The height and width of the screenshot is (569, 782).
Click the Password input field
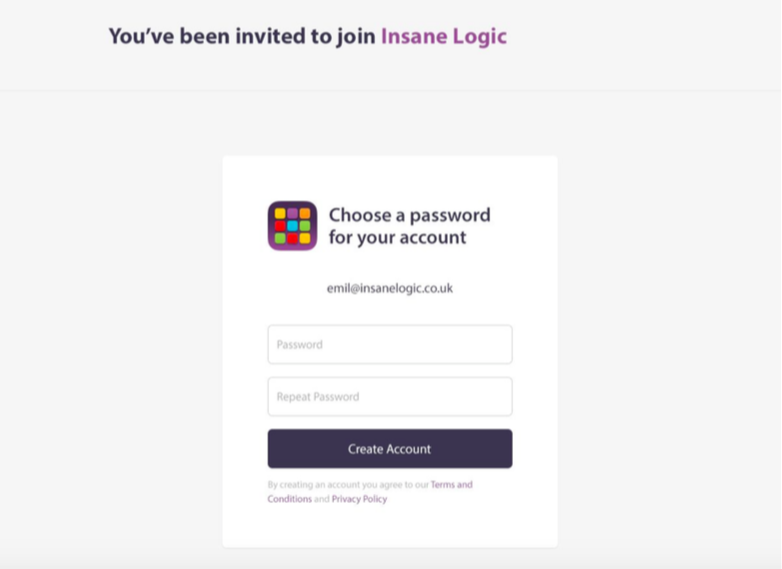[389, 344]
